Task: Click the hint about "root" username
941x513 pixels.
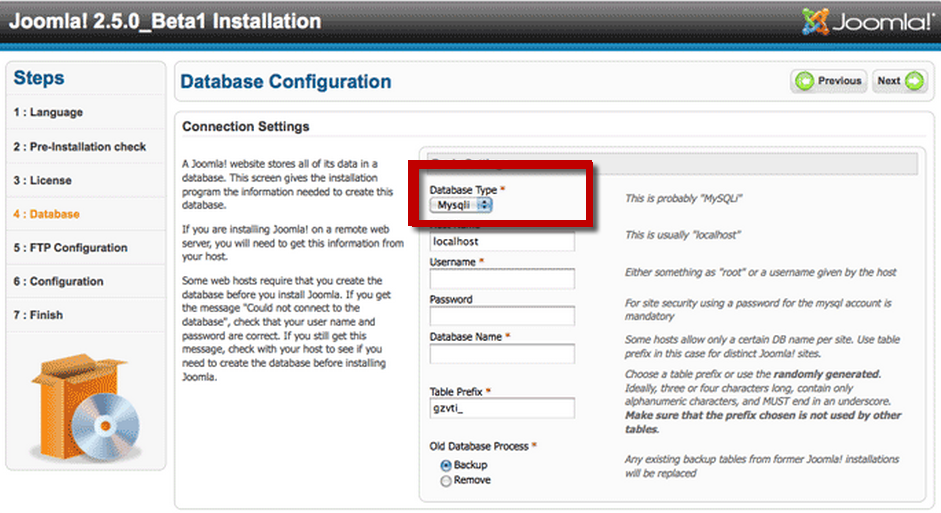Action: (760, 272)
